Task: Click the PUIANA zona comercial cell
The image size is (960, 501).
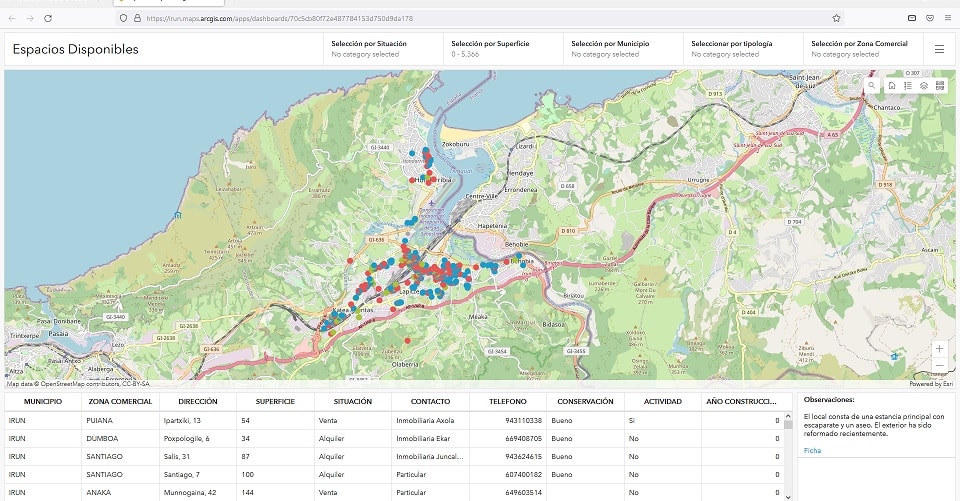Action: coord(120,421)
